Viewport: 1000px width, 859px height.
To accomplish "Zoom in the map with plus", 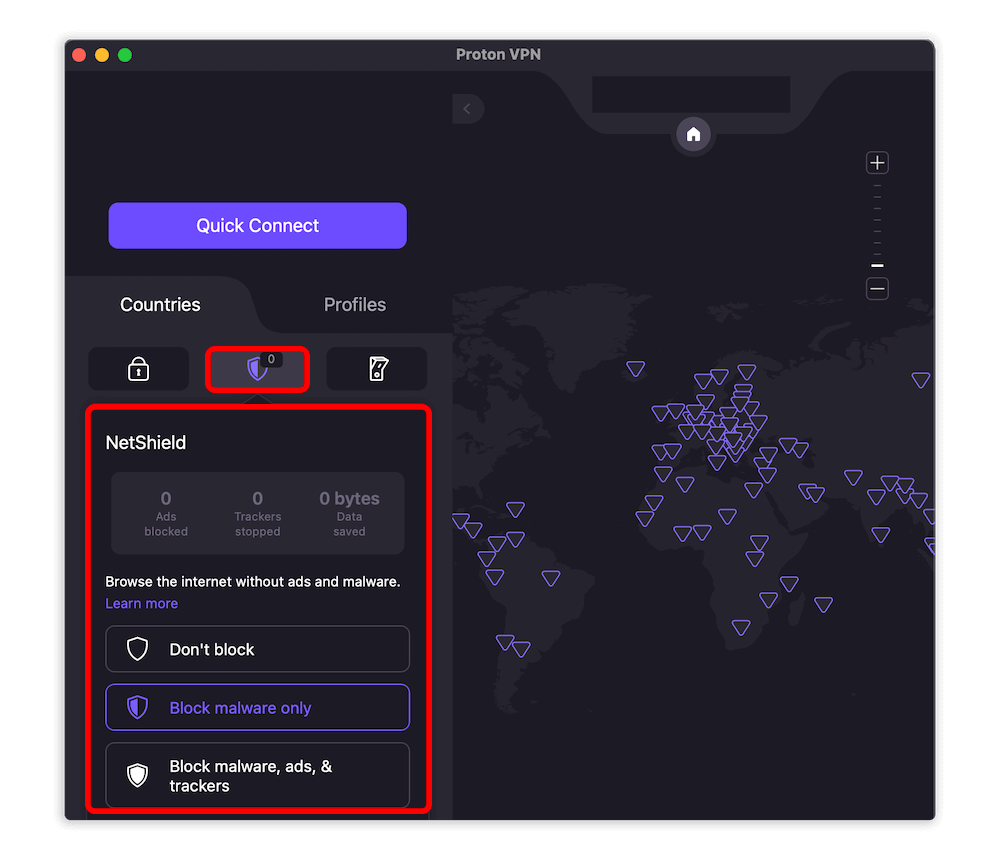I will pyautogui.click(x=878, y=163).
